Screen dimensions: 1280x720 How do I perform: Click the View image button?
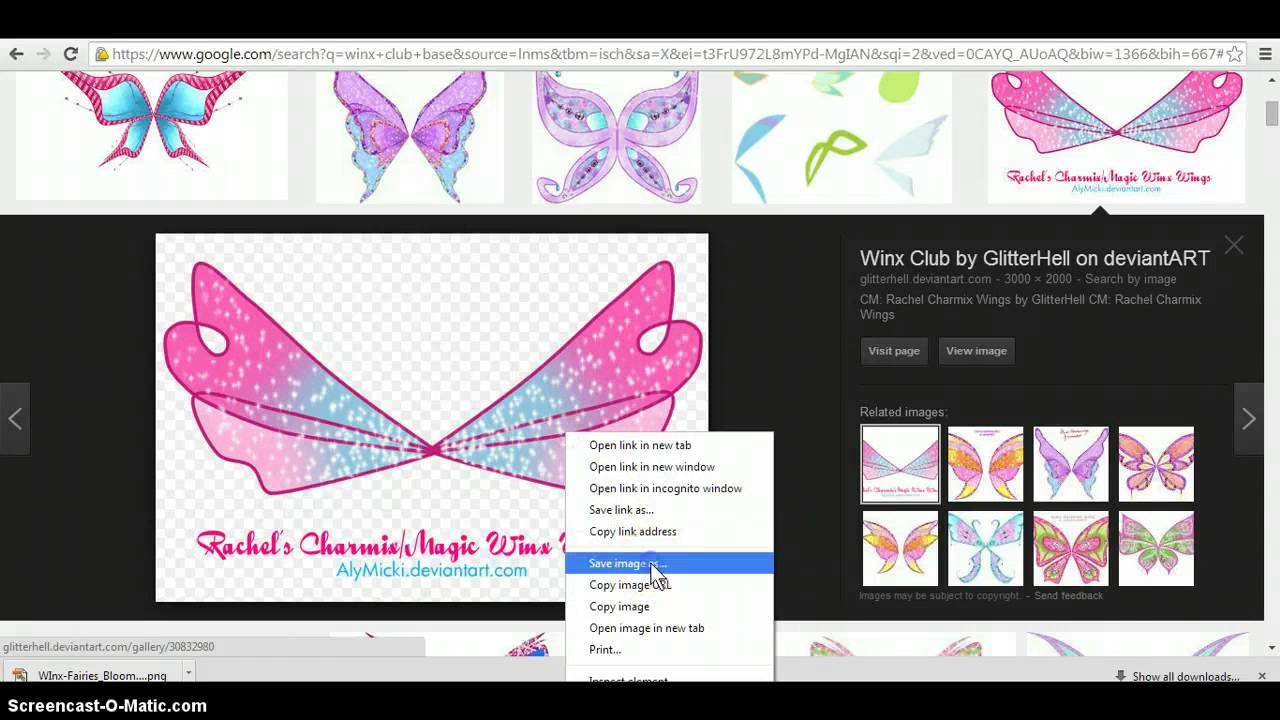click(976, 351)
